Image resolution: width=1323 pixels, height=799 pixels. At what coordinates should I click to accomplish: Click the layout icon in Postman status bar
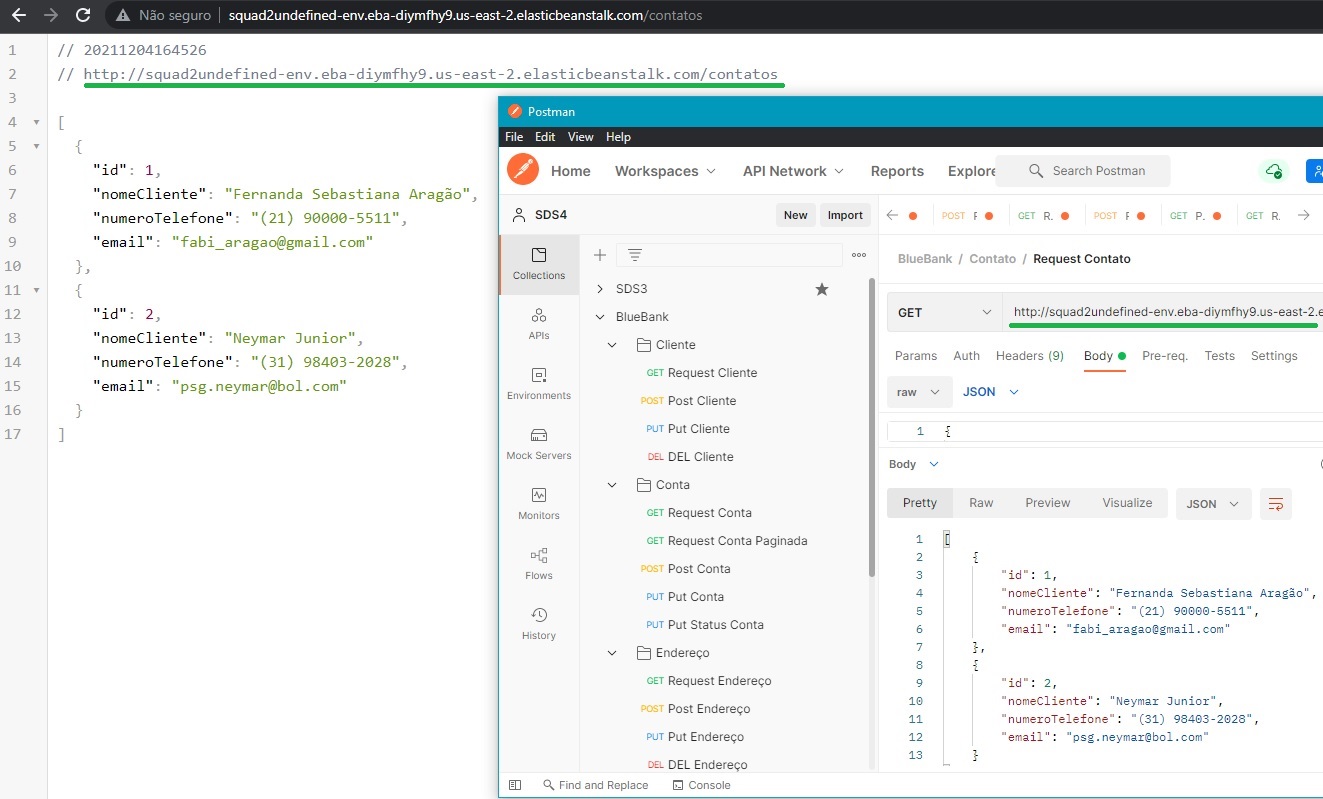click(x=515, y=785)
